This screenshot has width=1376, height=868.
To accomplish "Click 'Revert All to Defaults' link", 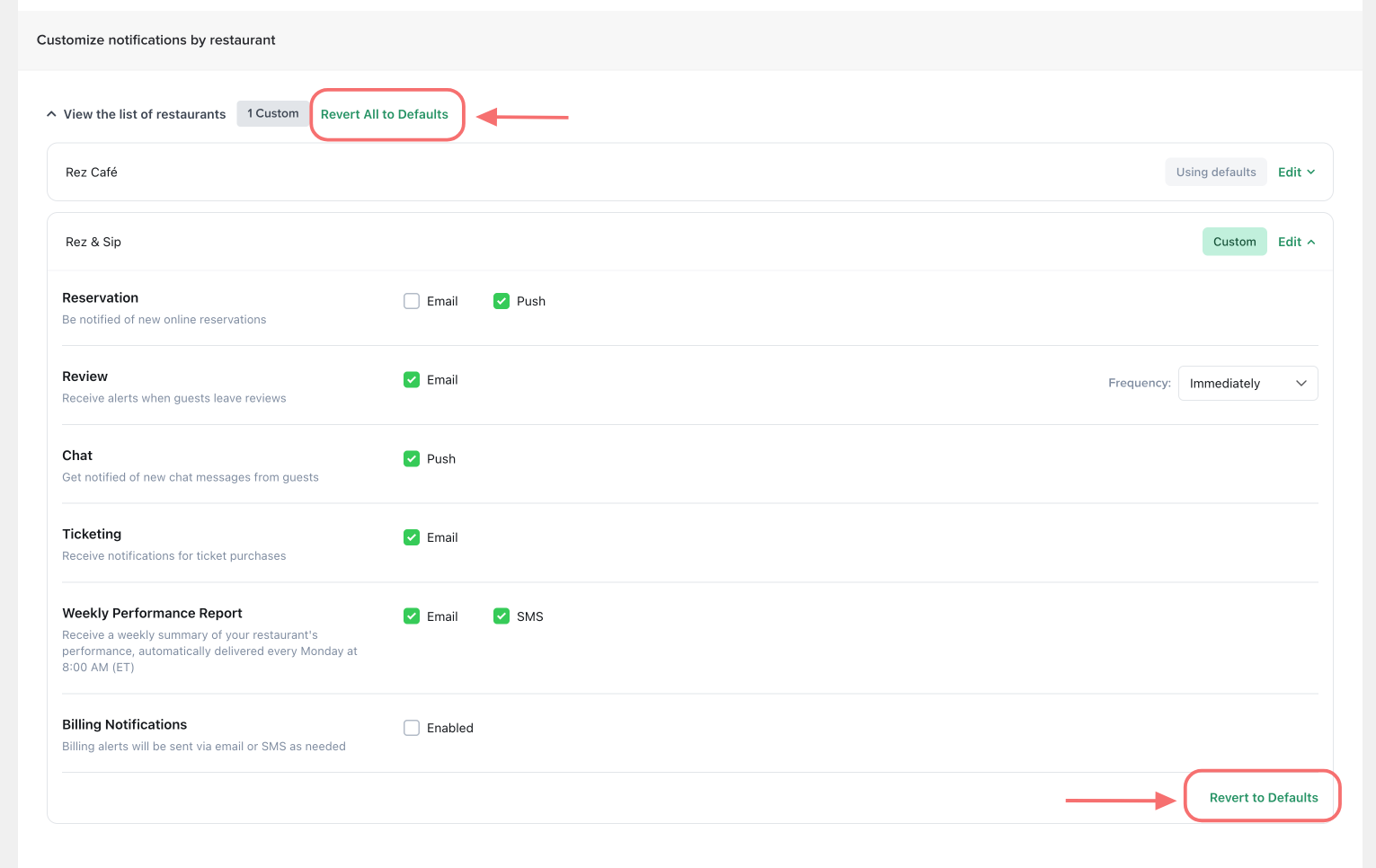I will pos(384,114).
